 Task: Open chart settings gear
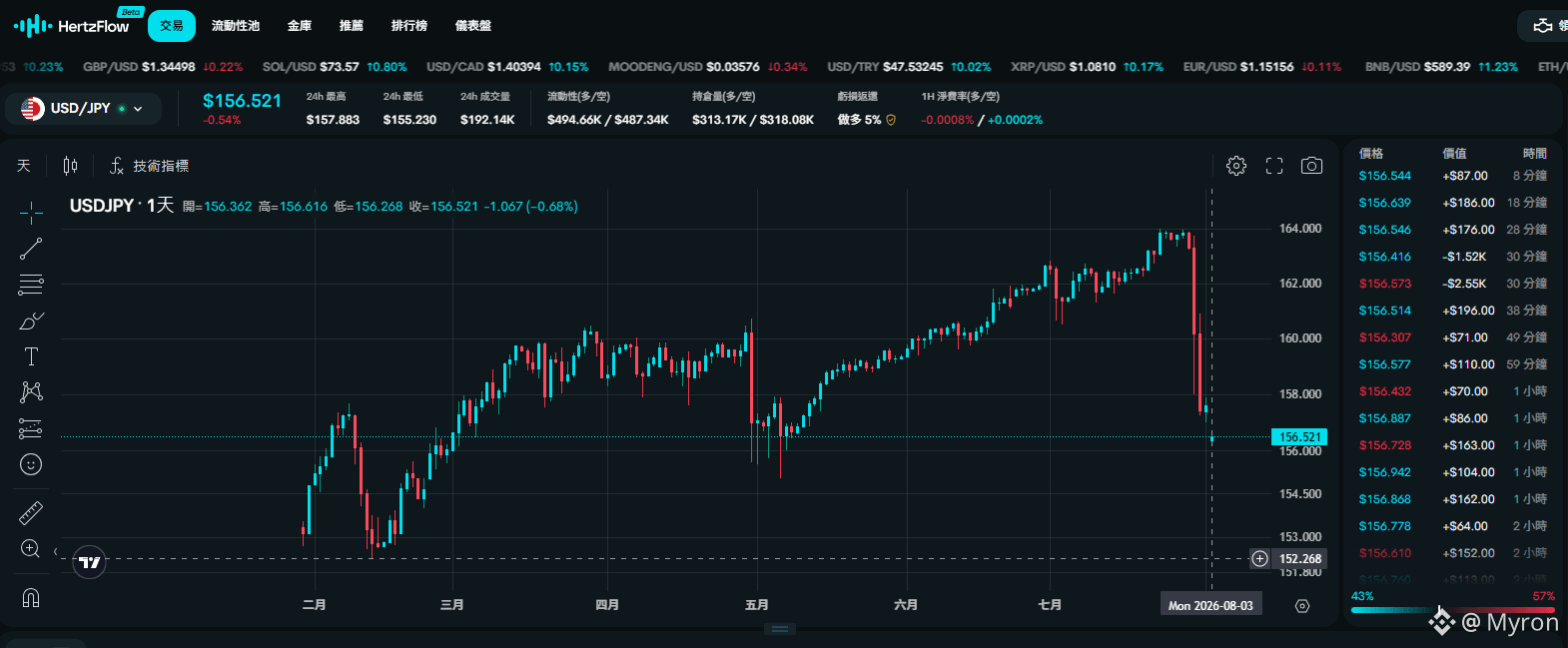[1236, 166]
